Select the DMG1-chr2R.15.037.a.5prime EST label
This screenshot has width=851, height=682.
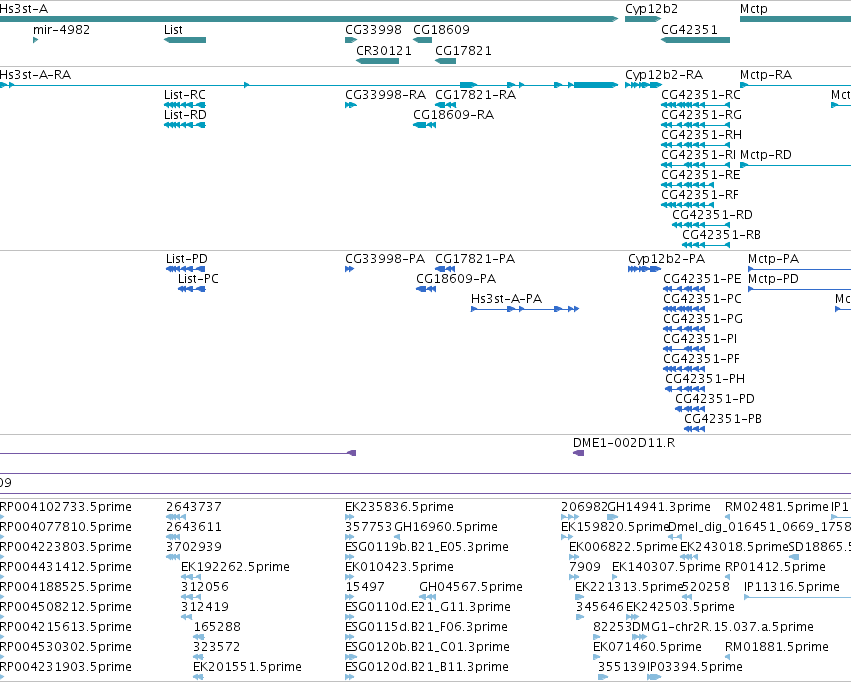pos(723,627)
